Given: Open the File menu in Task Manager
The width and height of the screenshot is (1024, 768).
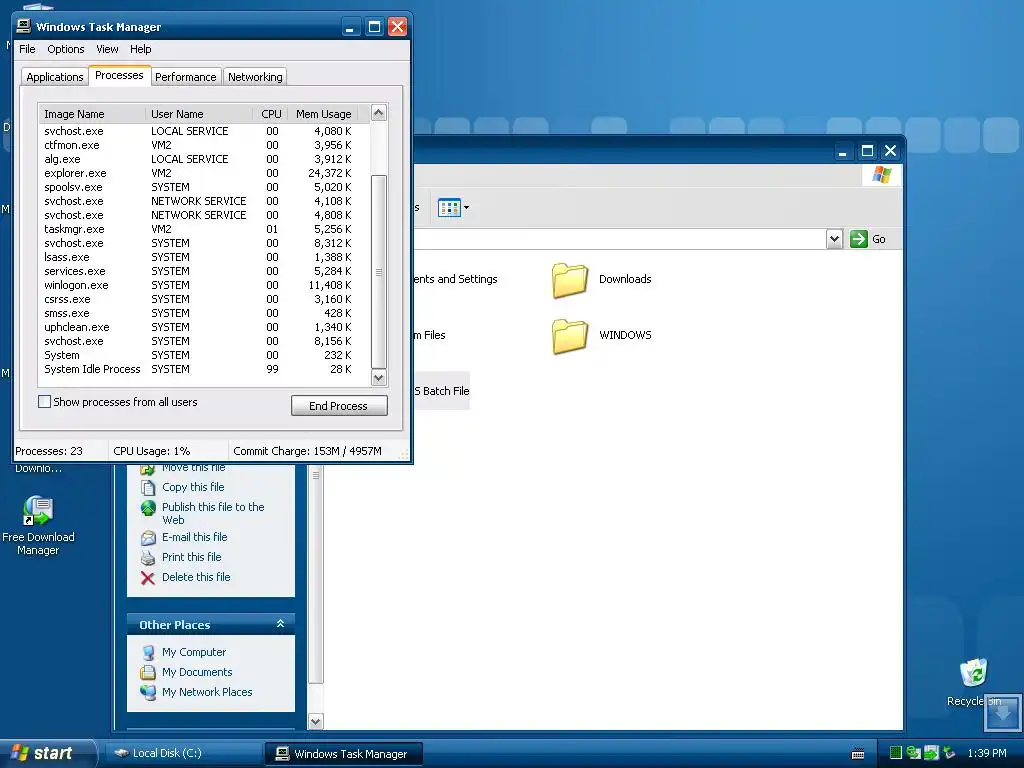Looking at the screenshot, I should click(x=27, y=49).
